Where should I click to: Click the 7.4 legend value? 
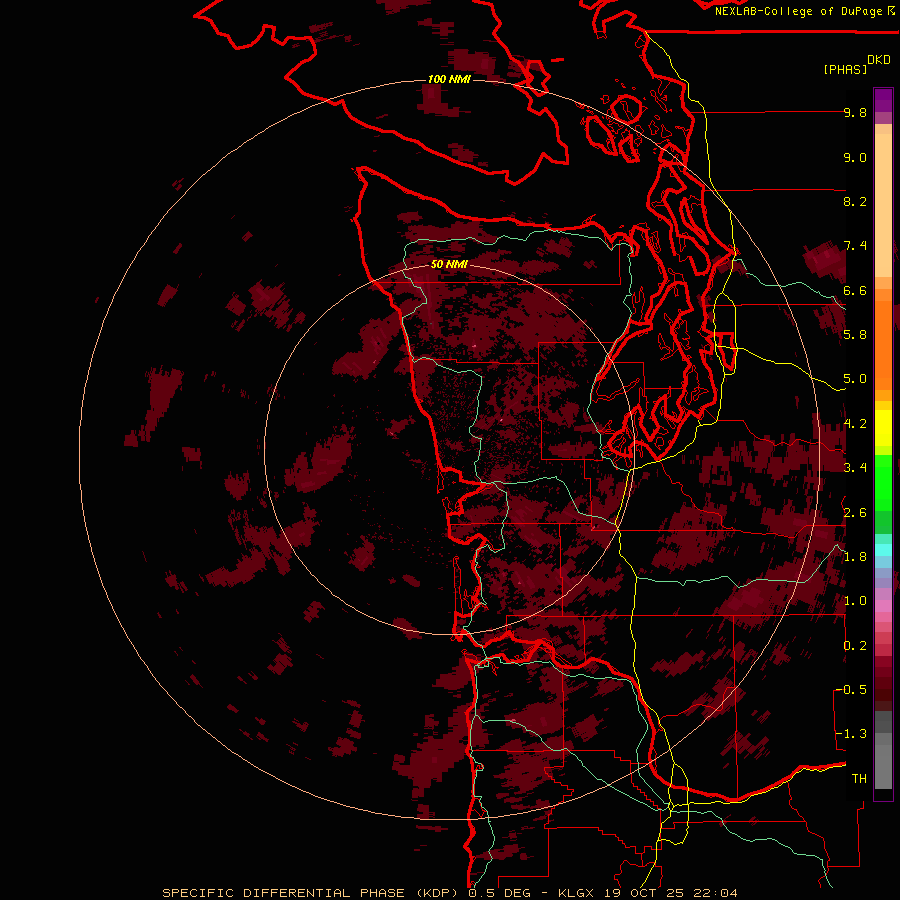tap(855, 246)
